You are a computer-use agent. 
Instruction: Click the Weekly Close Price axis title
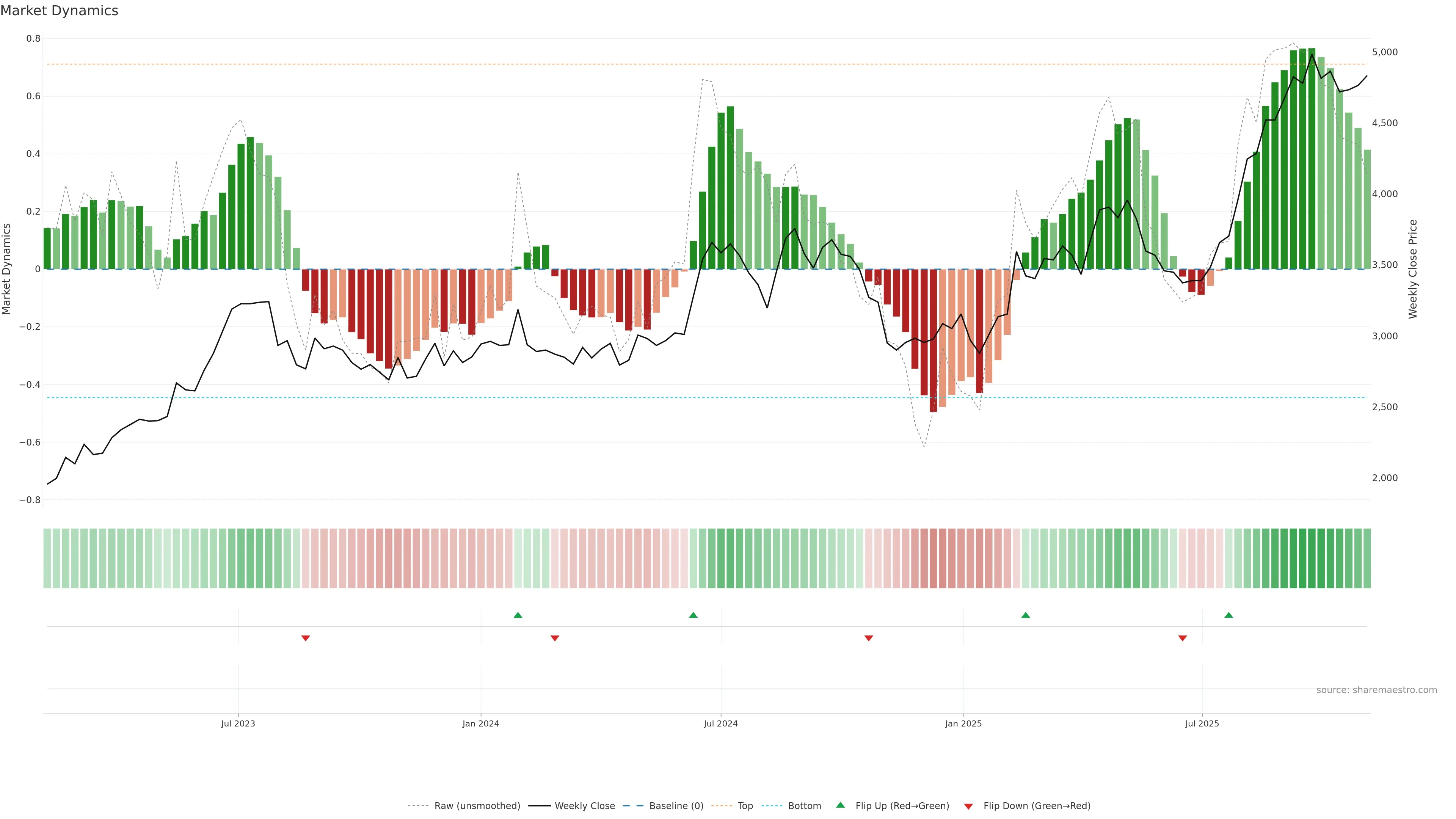1413,269
